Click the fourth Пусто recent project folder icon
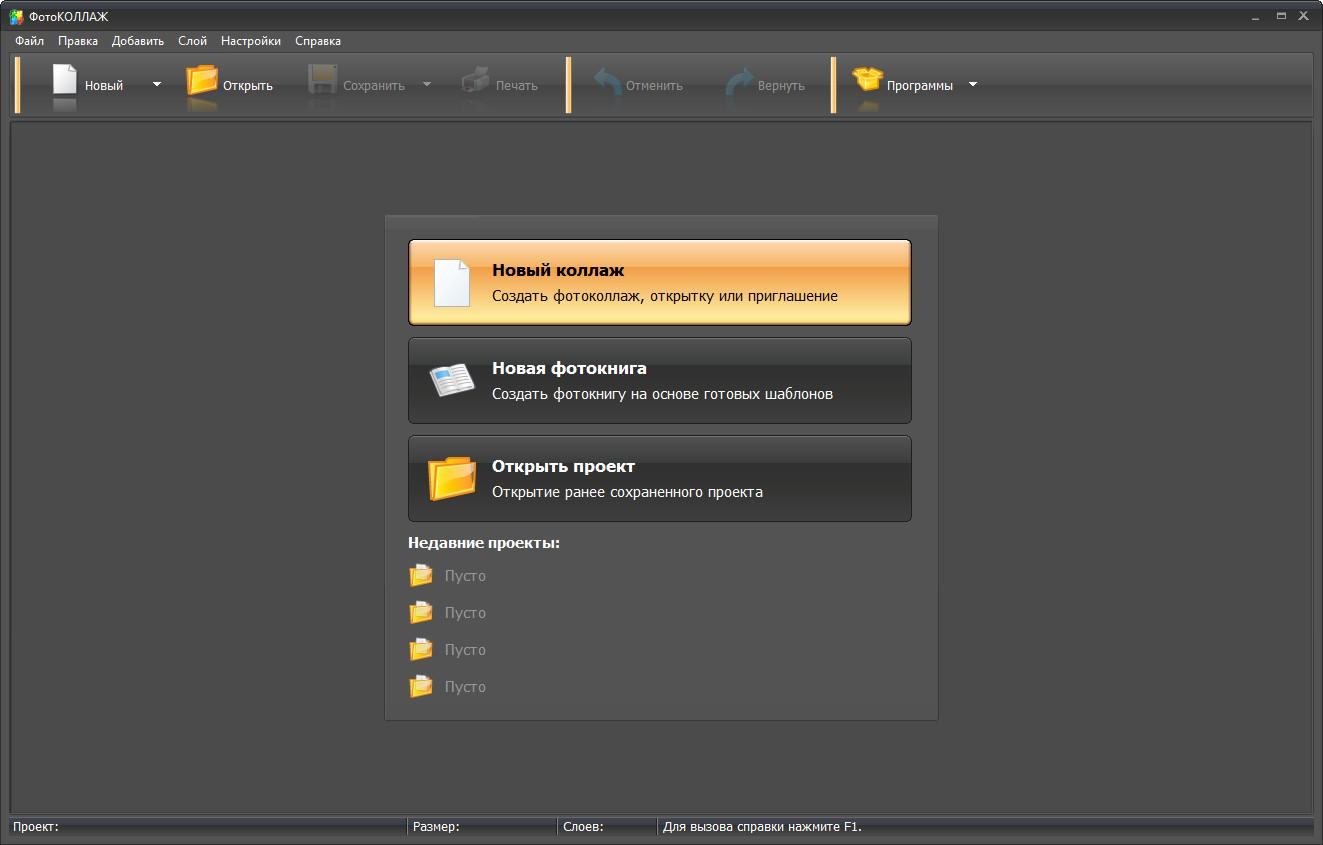Viewport: 1323px width, 845px height. click(421, 686)
